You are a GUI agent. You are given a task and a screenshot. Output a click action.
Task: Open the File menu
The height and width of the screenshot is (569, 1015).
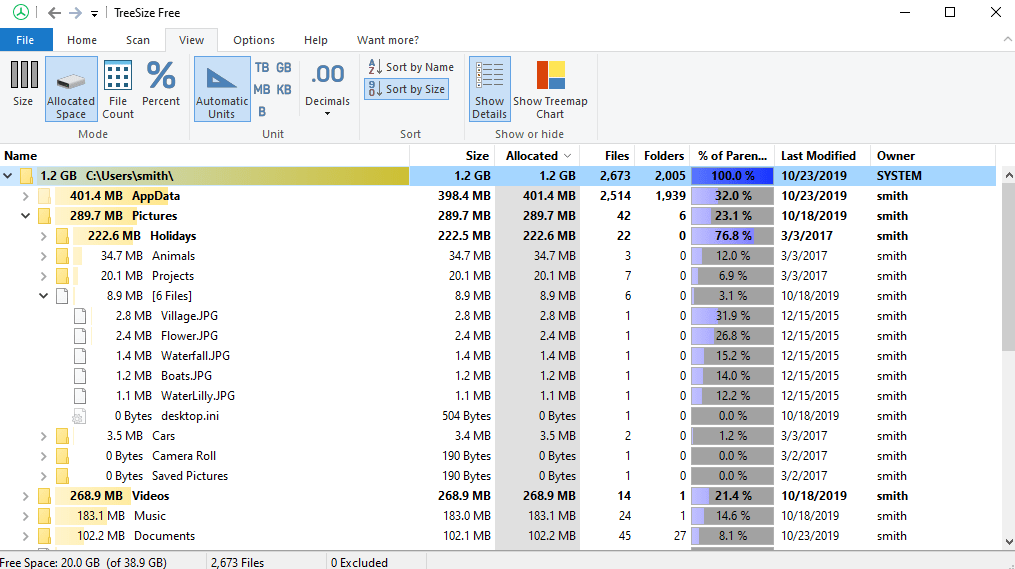click(25, 40)
